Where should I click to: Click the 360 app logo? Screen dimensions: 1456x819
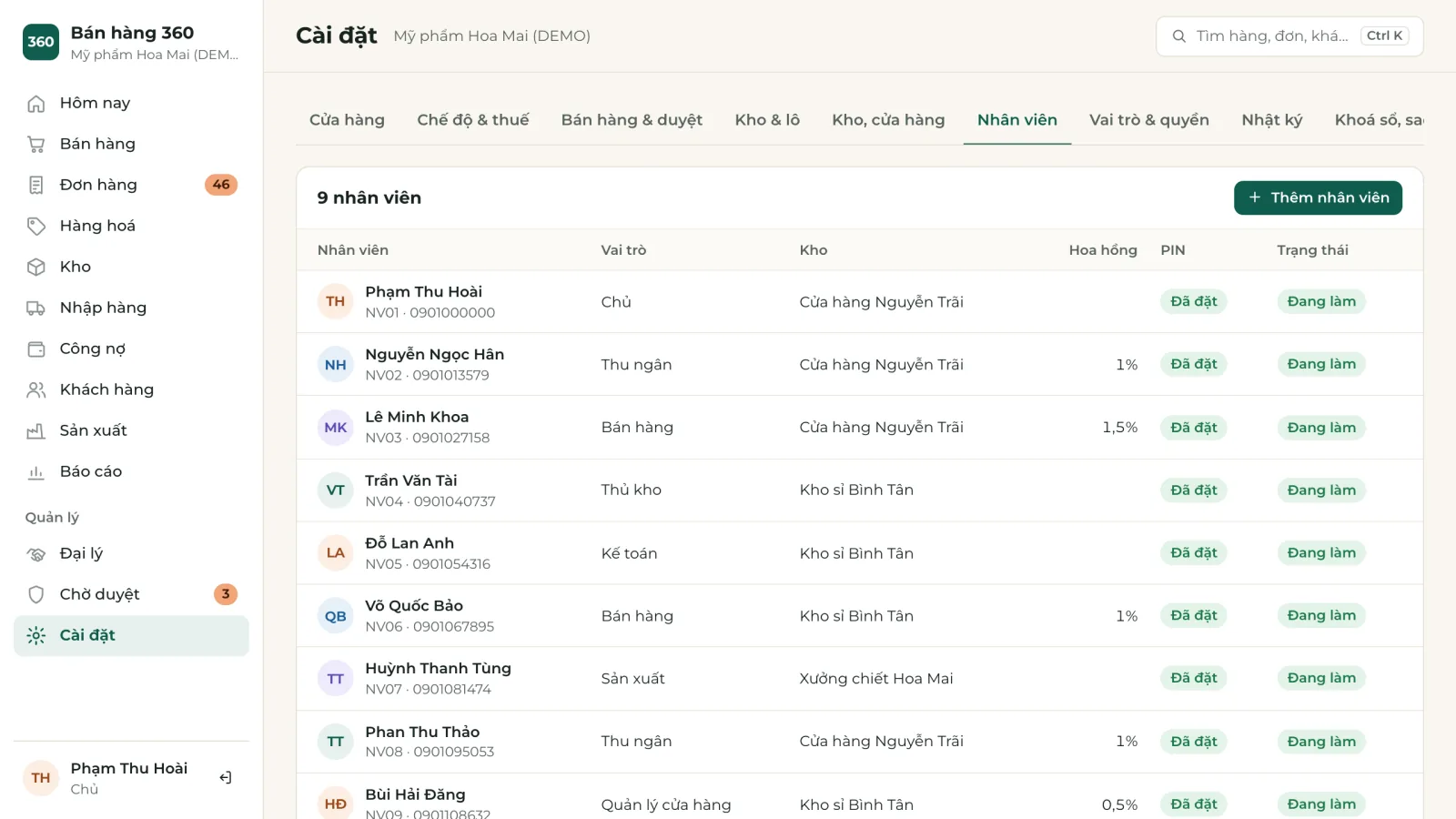point(41,42)
